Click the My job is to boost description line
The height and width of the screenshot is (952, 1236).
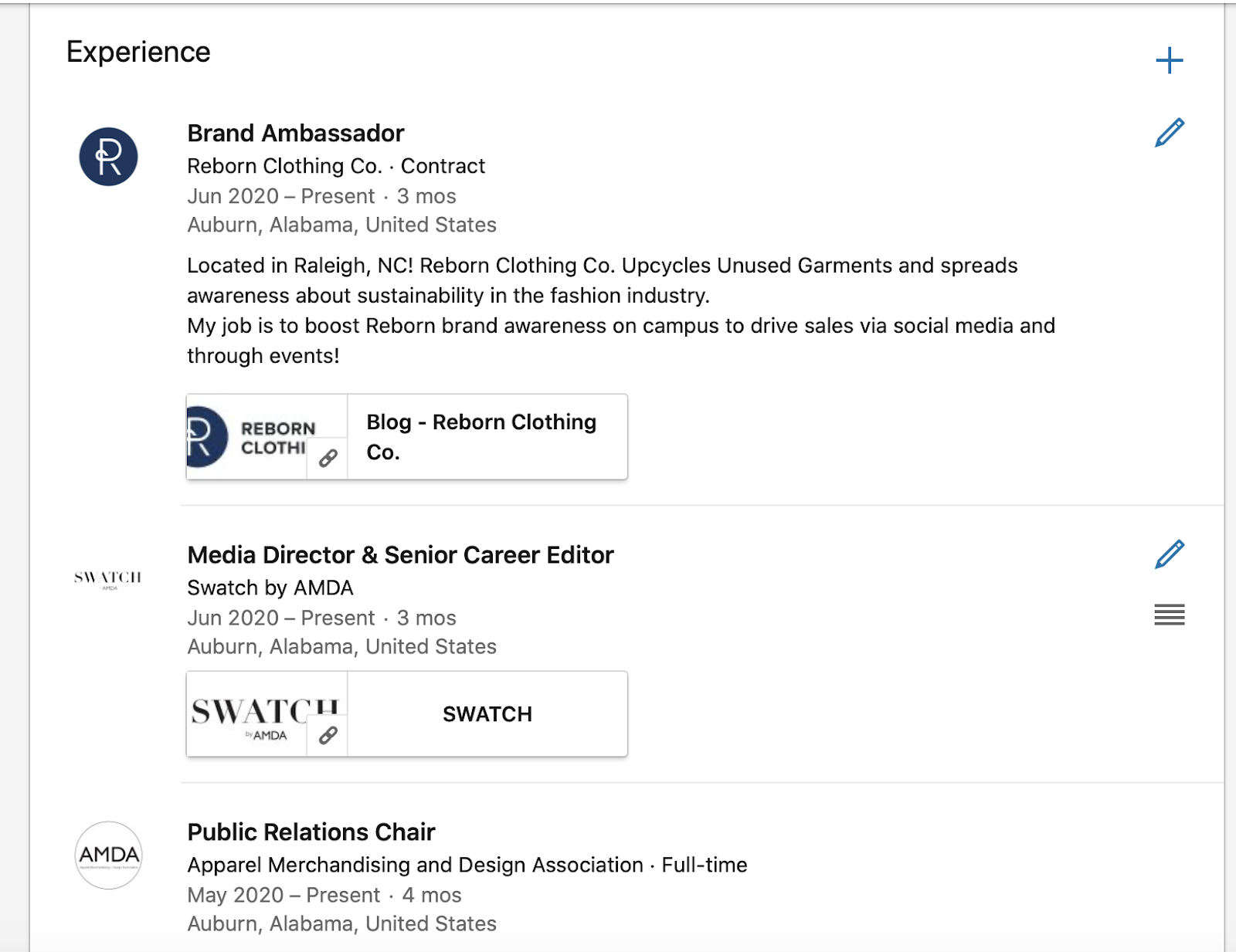tap(621, 326)
